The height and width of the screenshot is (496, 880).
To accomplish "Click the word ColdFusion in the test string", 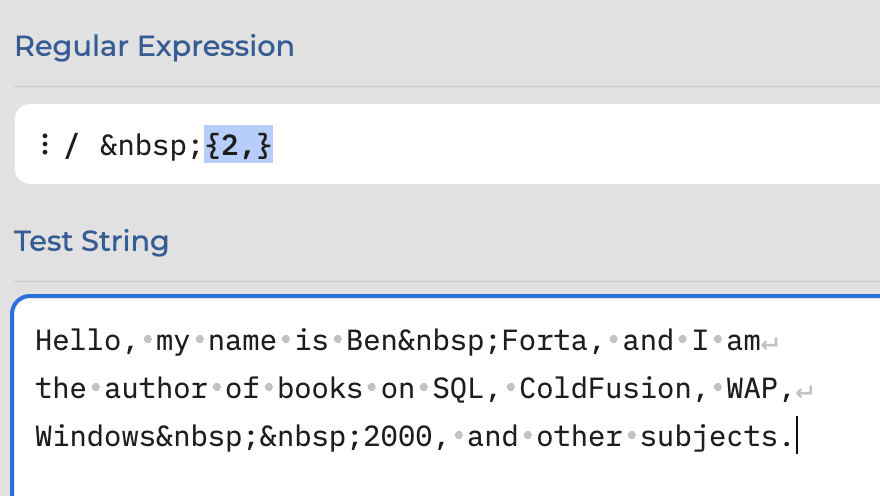I will [605, 389].
